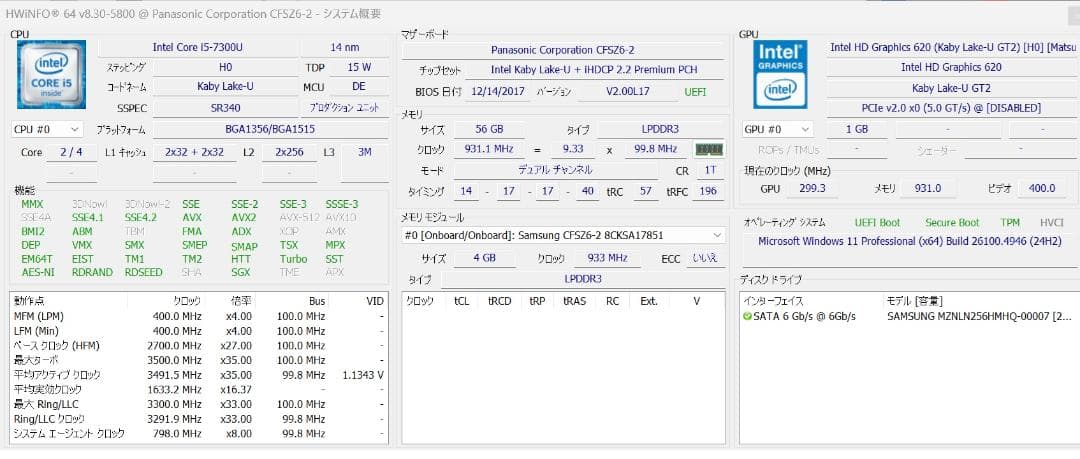Select the システム エージェント クロック row
Image resolution: width=1080 pixels, height=459 pixels.
(x=199, y=434)
